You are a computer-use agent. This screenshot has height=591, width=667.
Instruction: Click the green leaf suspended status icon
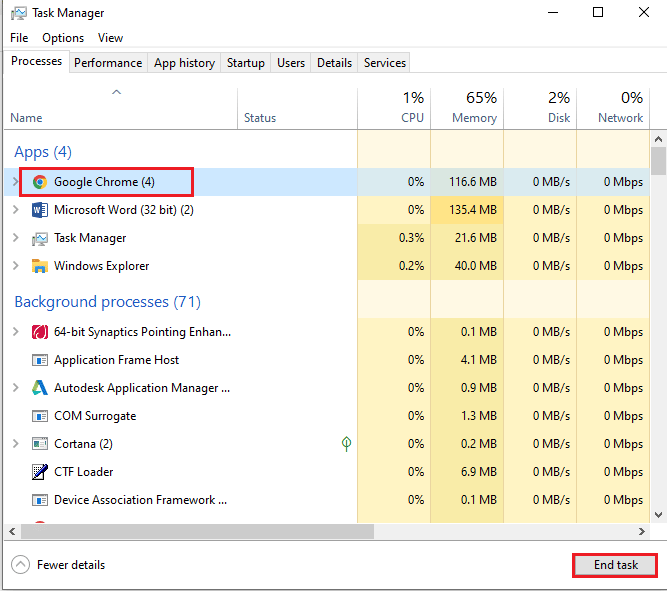point(346,444)
